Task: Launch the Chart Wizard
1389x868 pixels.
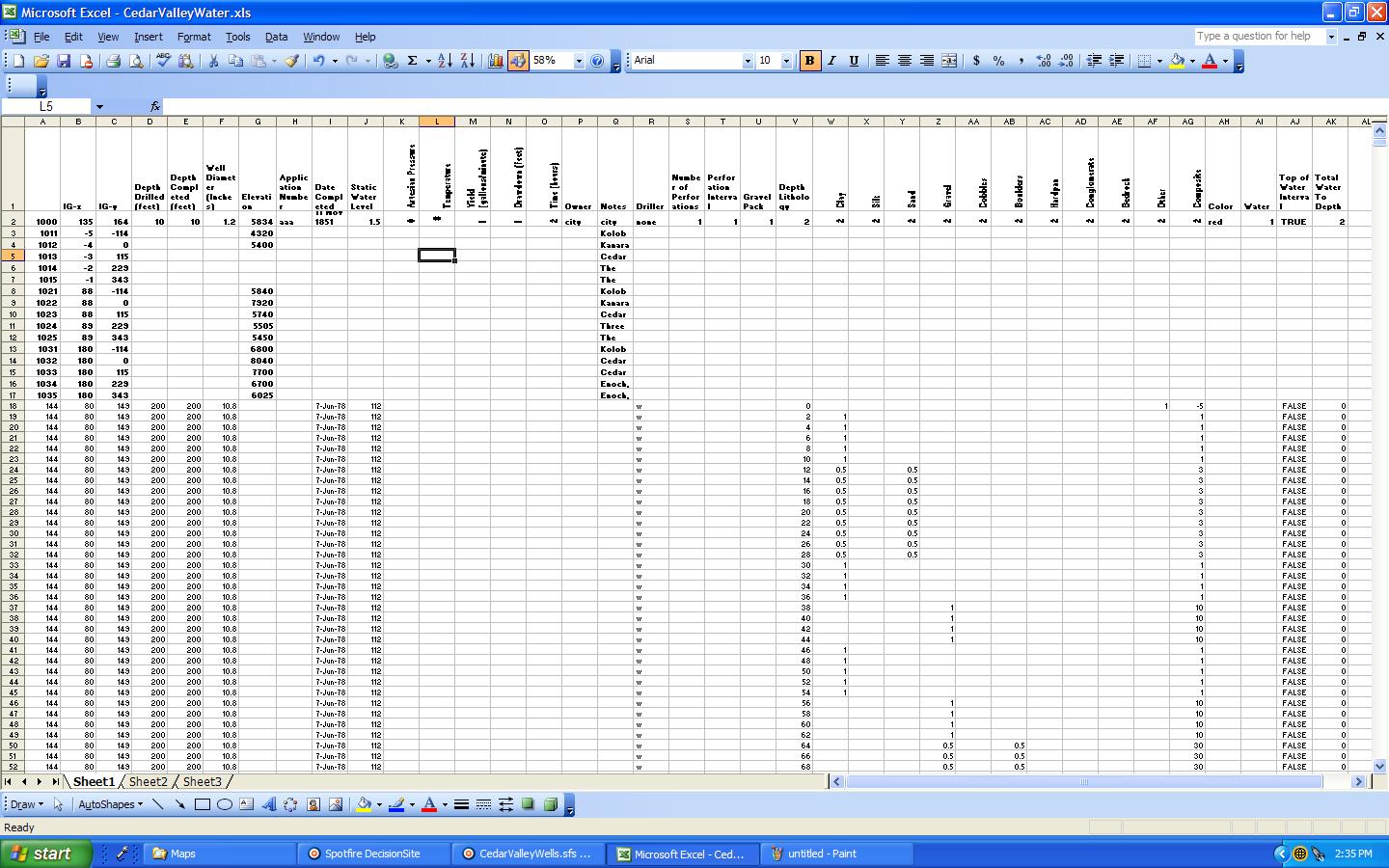Action: click(496, 61)
